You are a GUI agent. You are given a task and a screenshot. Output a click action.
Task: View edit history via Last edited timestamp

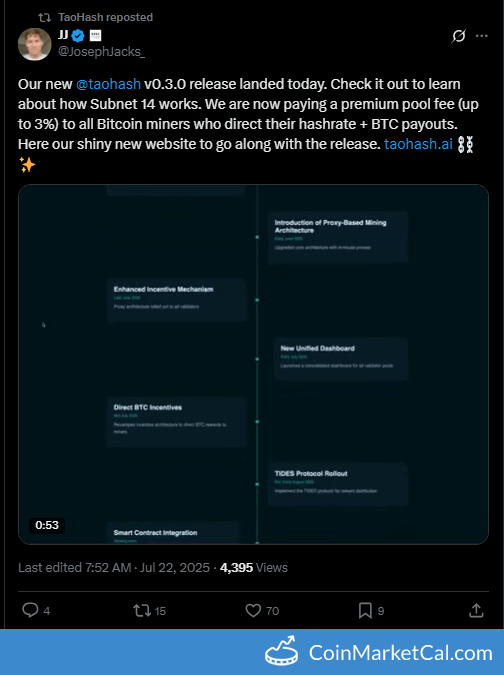point(114,567)
